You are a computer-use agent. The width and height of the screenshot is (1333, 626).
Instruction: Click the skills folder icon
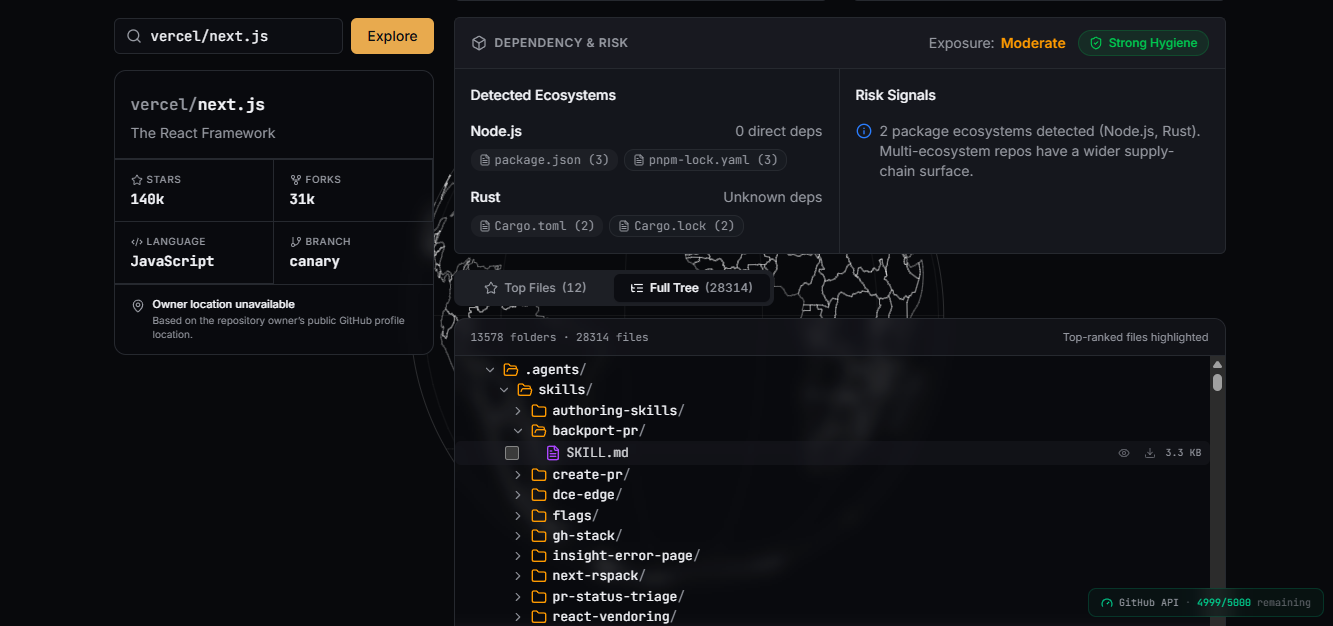pyautogui.click(x=525, y=390)
